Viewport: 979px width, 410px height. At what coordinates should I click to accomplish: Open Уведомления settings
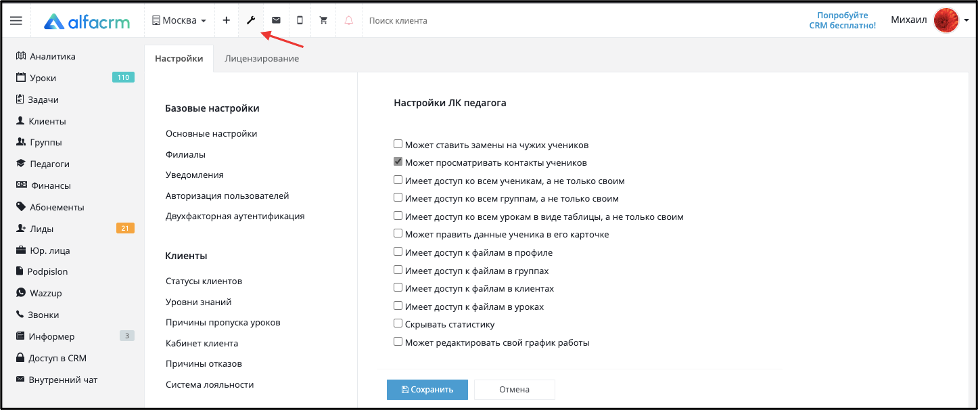coord(194,175)
